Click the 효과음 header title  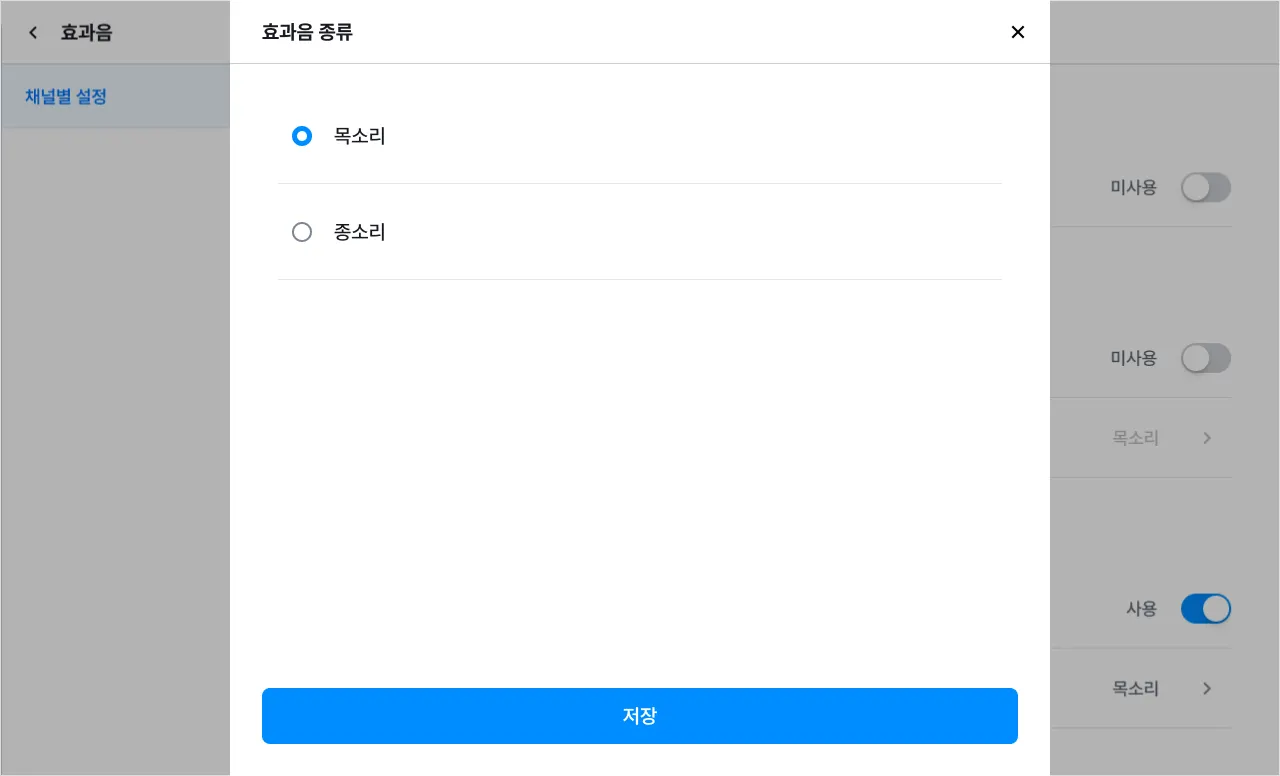[86, 33]
